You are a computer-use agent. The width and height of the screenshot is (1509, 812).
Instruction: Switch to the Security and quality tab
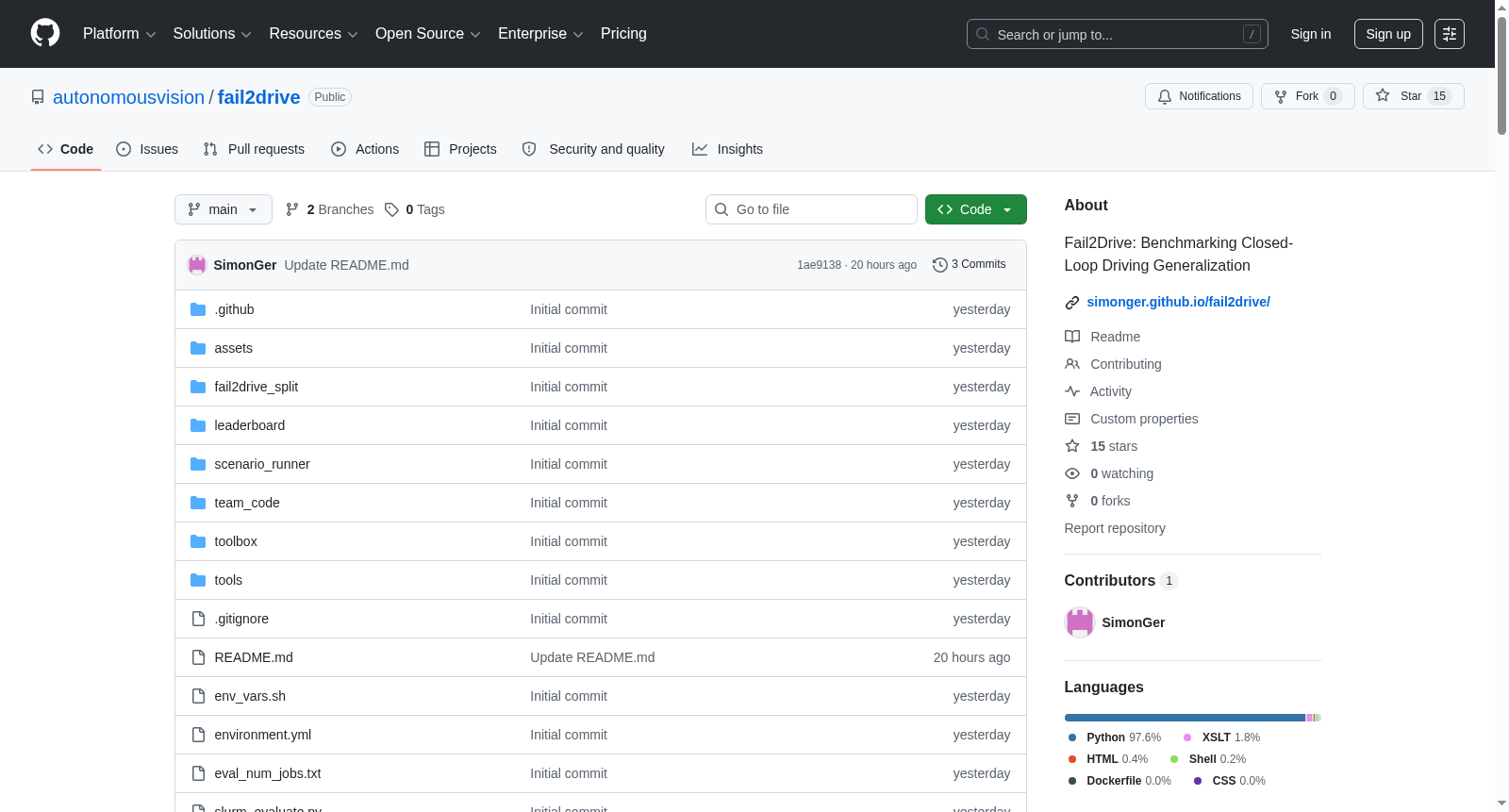[x=593, y=149]
